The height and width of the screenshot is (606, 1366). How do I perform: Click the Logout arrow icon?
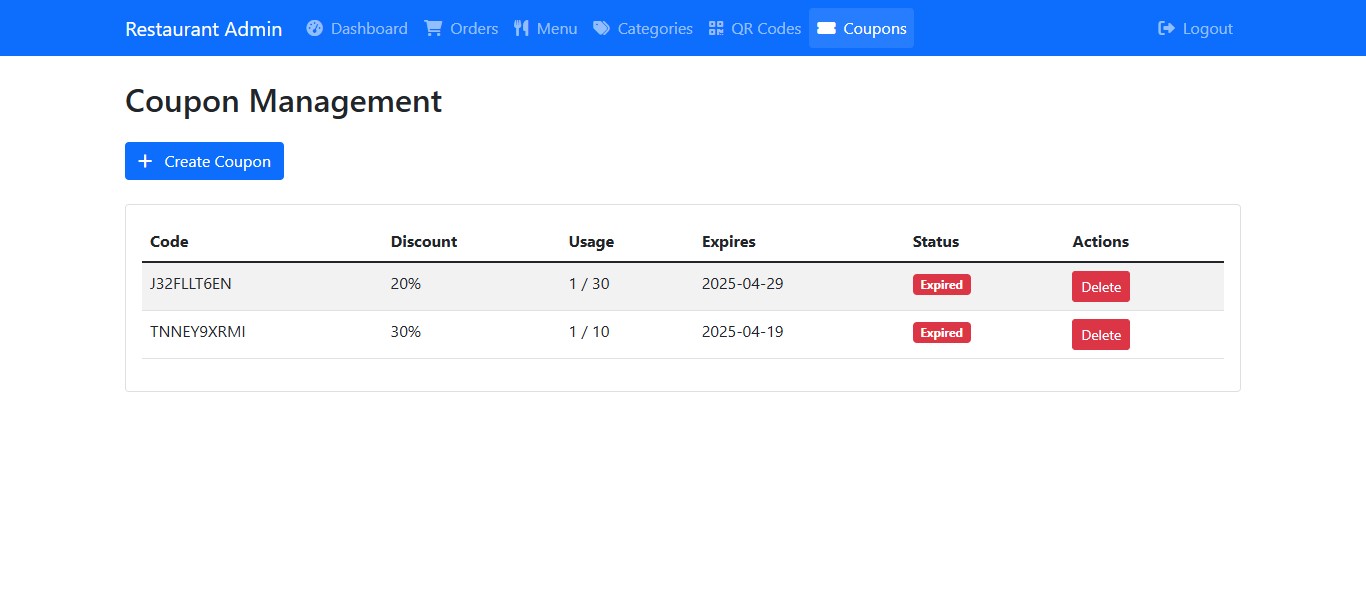1166,28
